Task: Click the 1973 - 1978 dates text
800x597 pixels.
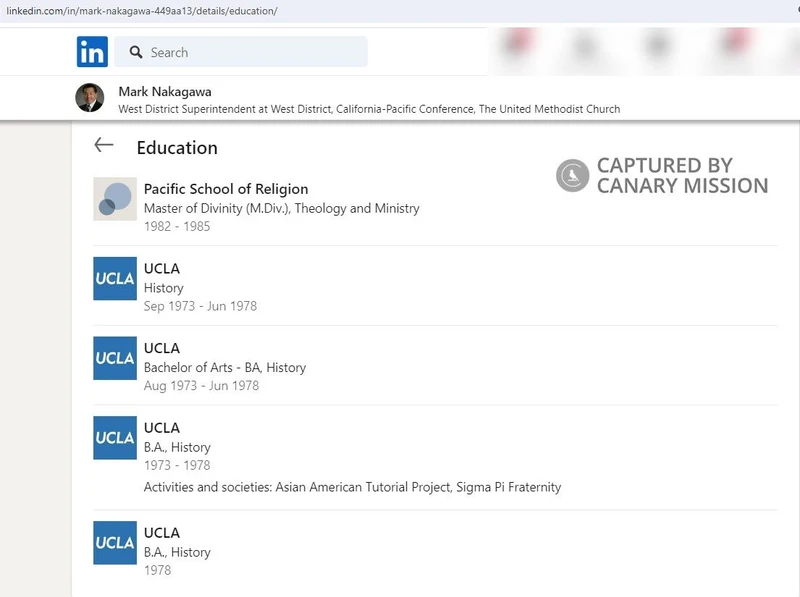Action: [177, 465]
